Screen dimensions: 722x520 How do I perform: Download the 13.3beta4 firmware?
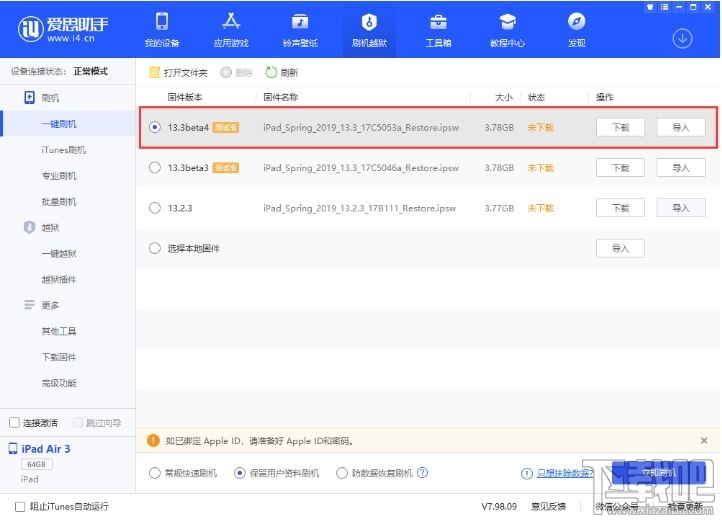(x=620, y=127)
